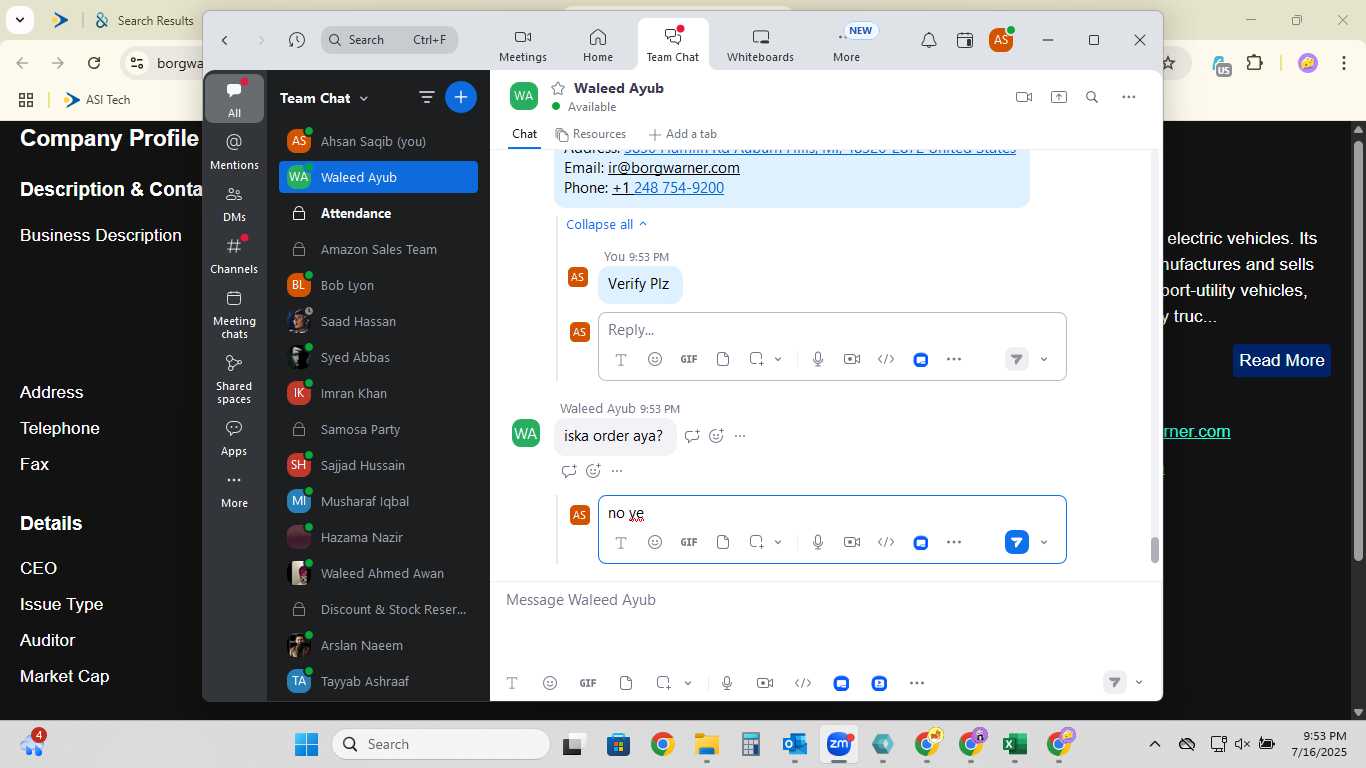The height and width of the screenshot is (768, 1366).
Task: Go back with Zoom back arrow
Action: pyautogui.click(x=225, y=40)
